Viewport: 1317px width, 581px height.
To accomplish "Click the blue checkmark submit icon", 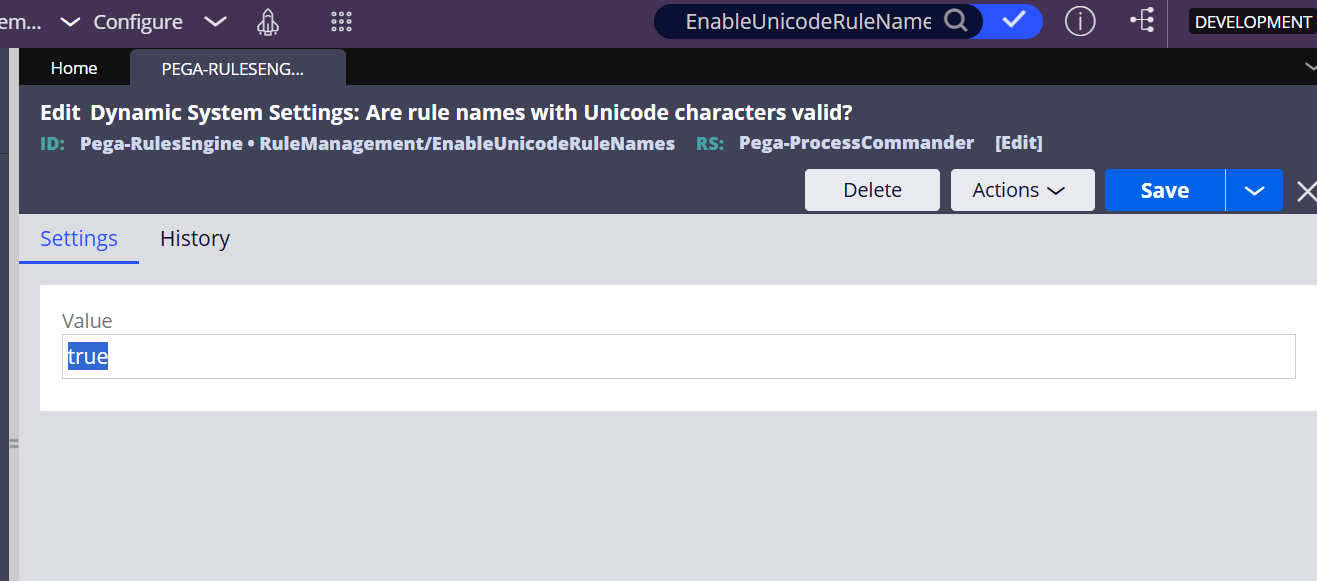I will click(1013, 21).
